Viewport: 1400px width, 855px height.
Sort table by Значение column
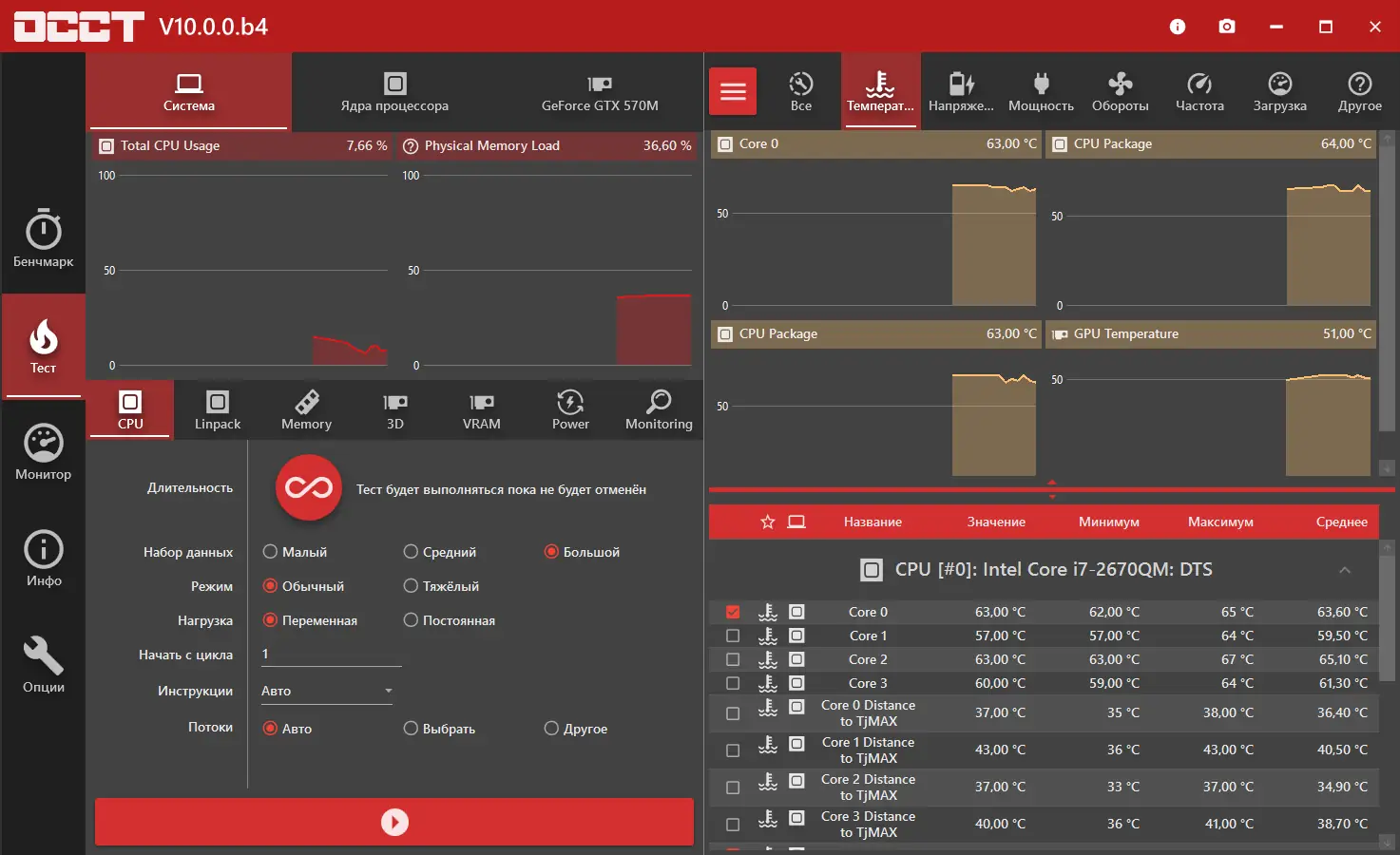pos(996,522)
